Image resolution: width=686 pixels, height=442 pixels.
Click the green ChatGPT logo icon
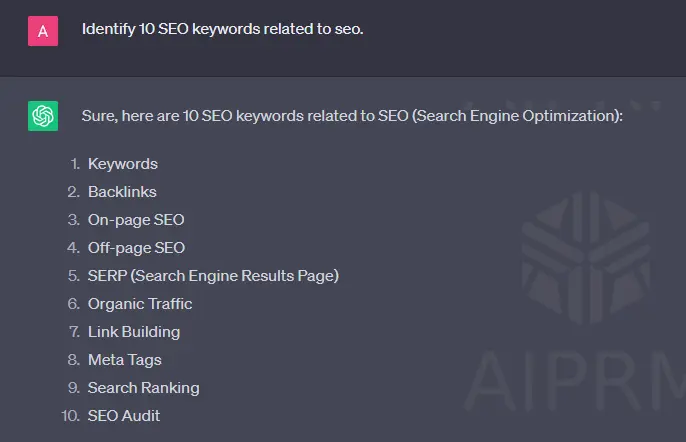43,116
